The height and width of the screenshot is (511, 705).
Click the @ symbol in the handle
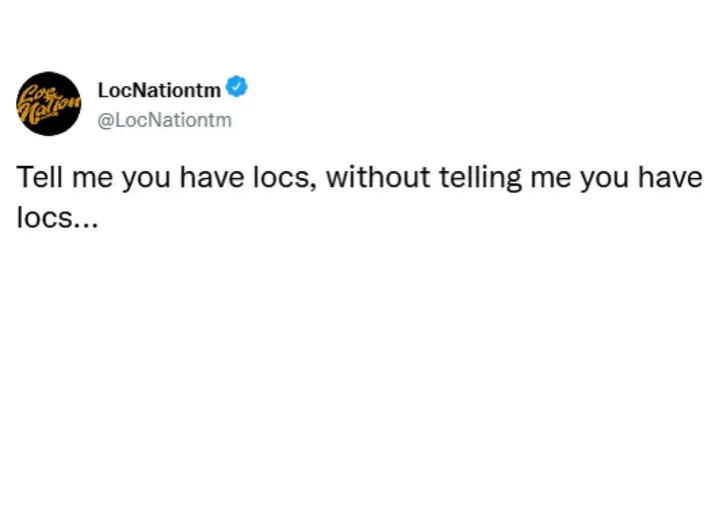[106, 120]
